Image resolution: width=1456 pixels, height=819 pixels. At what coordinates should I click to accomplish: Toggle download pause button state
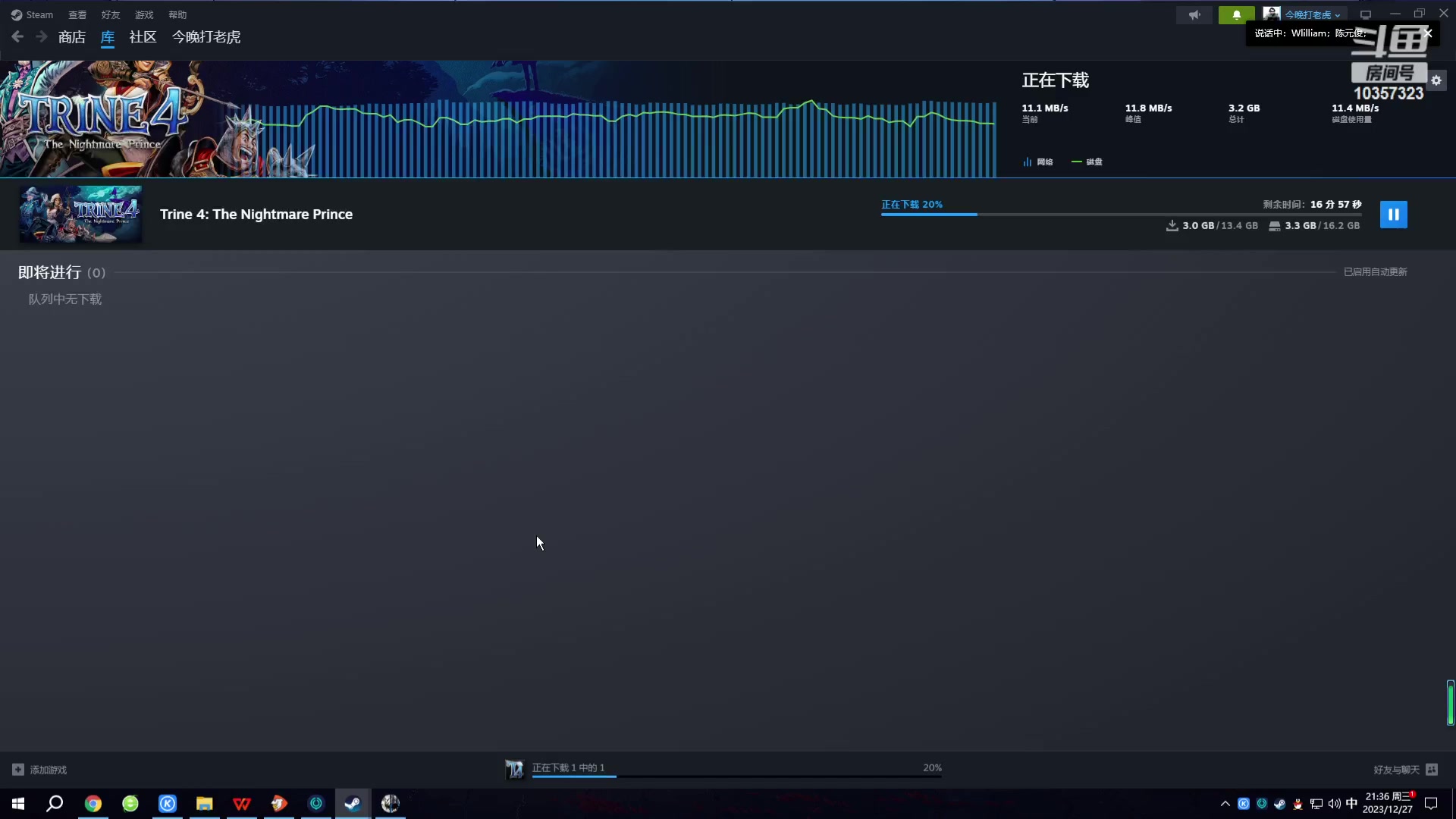[x=1393, y=214]
